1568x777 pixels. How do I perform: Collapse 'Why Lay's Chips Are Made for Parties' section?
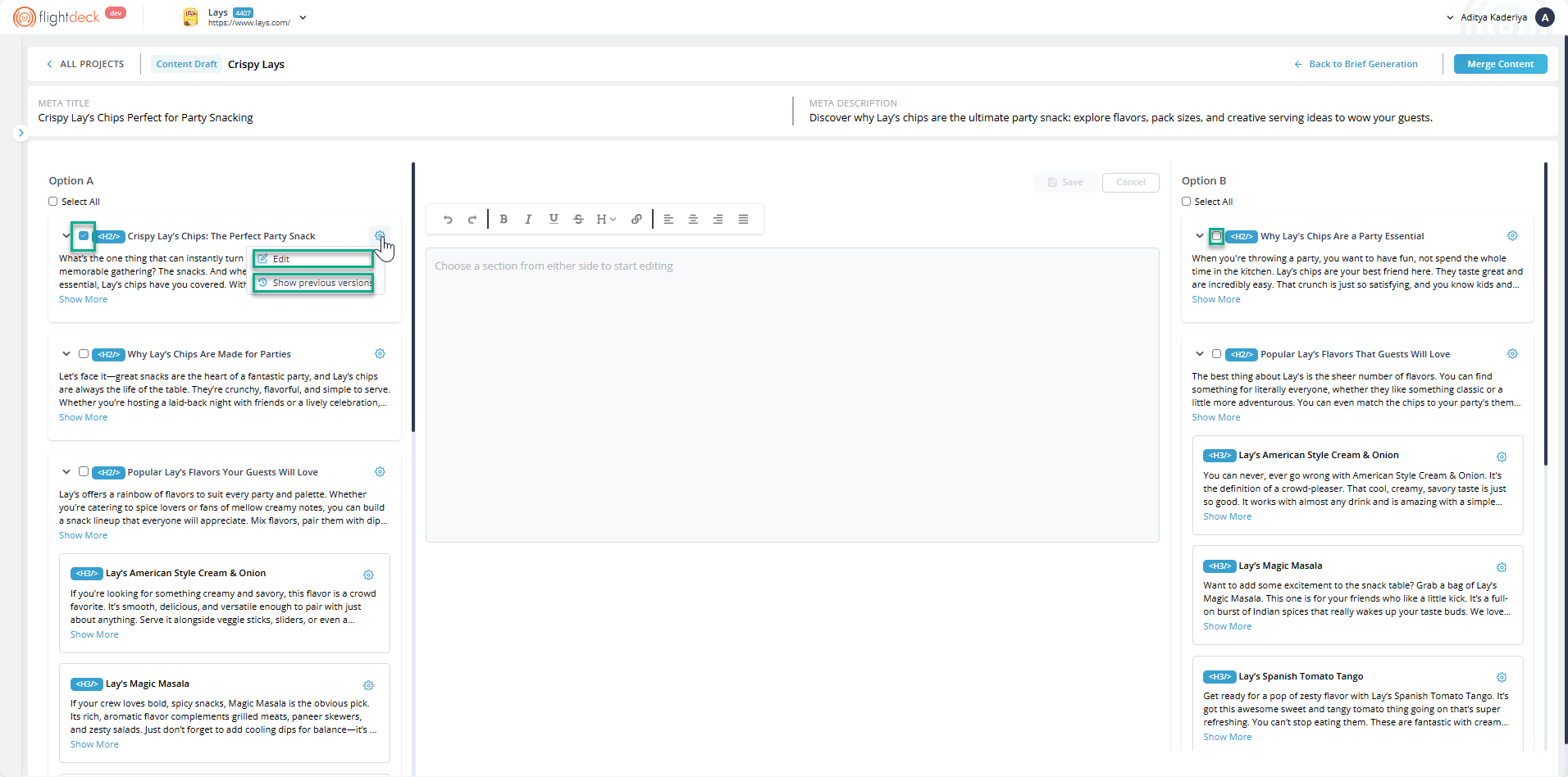66,354
